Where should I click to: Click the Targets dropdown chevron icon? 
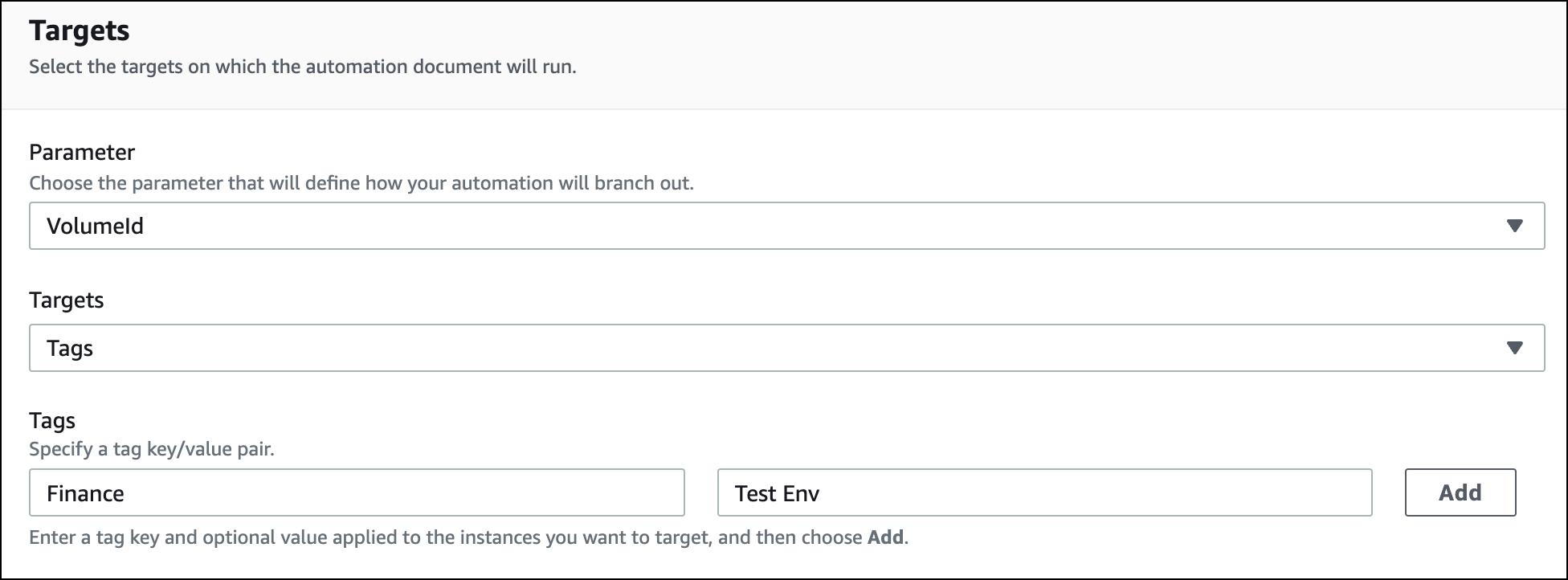(1516, 348)
